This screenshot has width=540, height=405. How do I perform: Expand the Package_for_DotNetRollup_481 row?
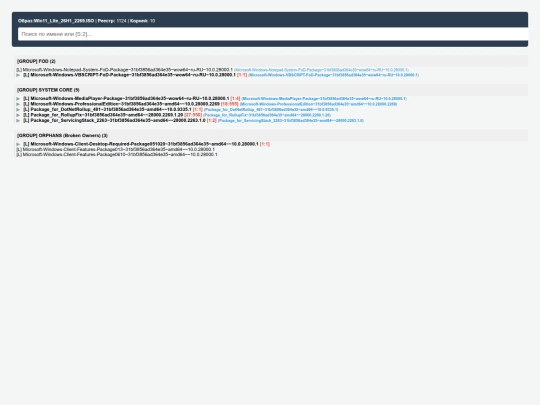pyautogui.click(x=18, y=110)
